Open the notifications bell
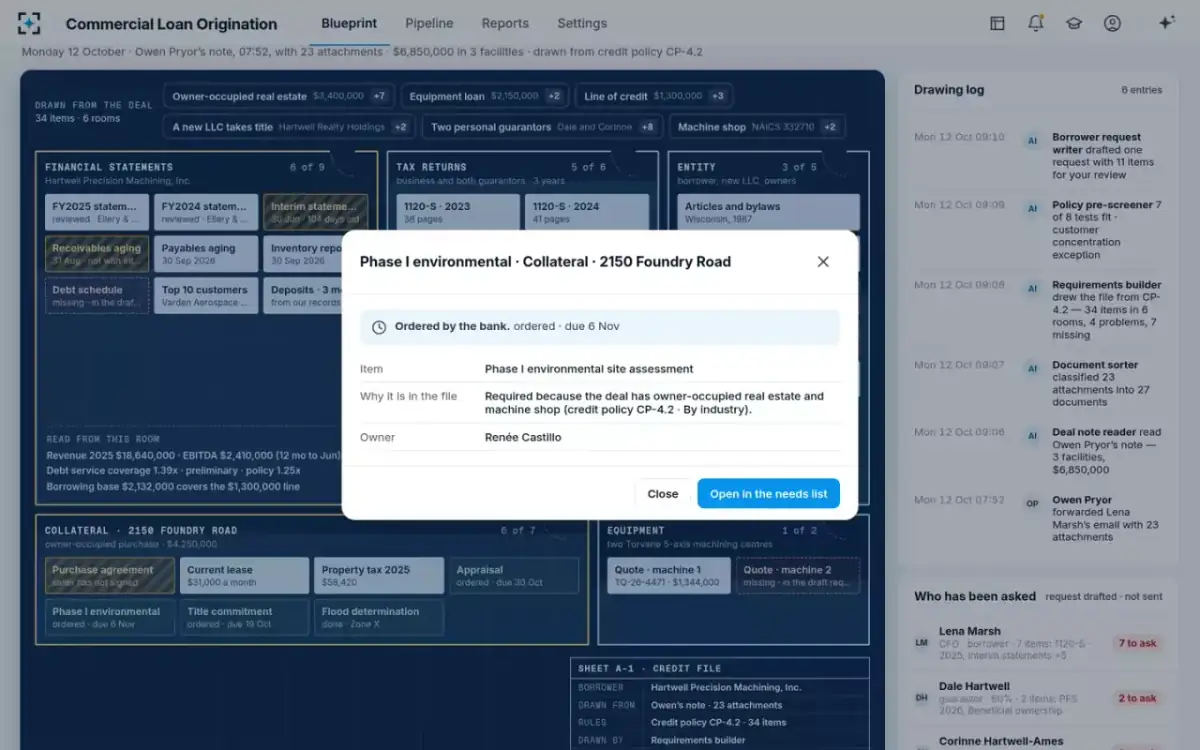The image size is (1200, 750). 1035,23
